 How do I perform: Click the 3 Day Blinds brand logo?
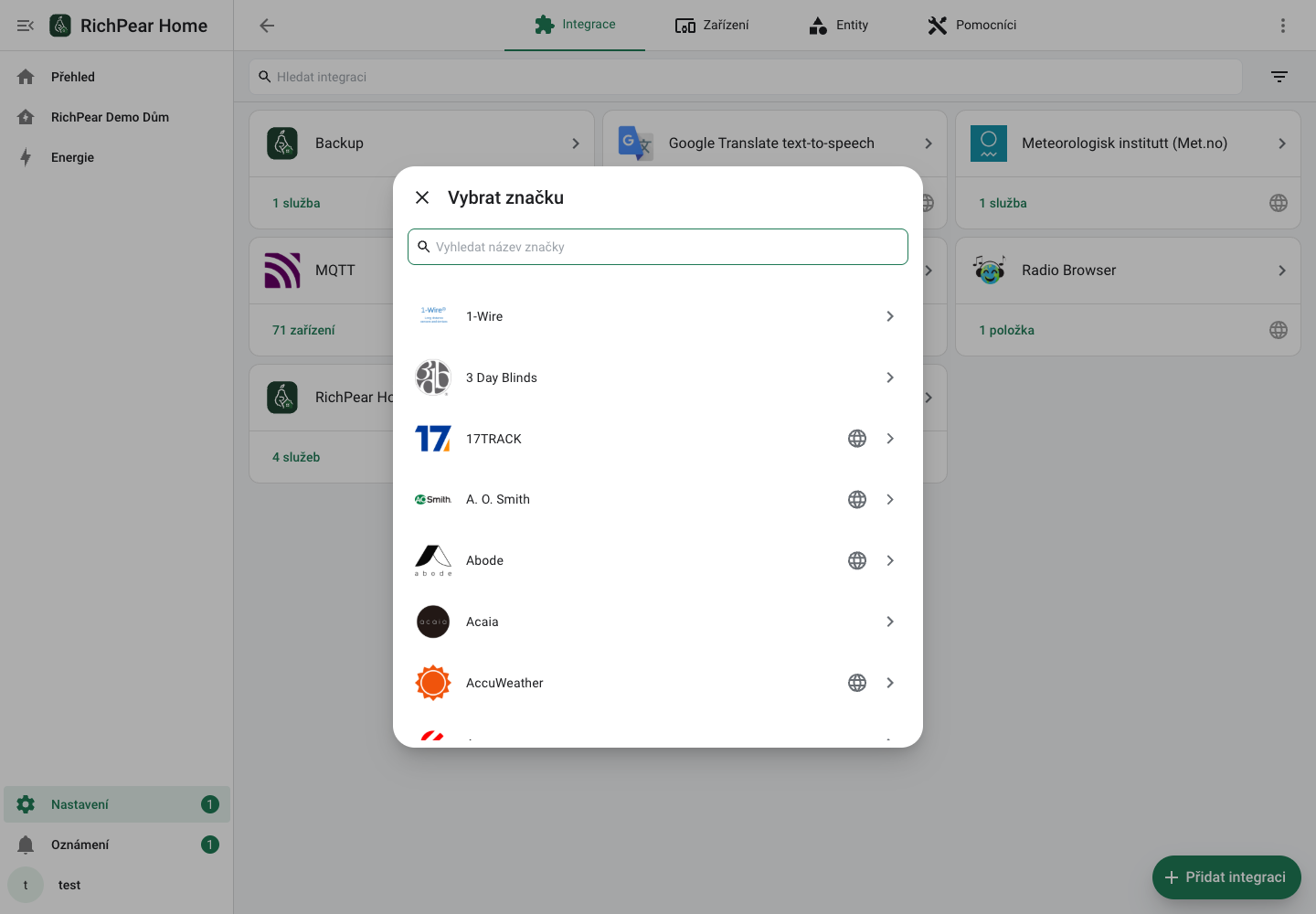[433, 377]
